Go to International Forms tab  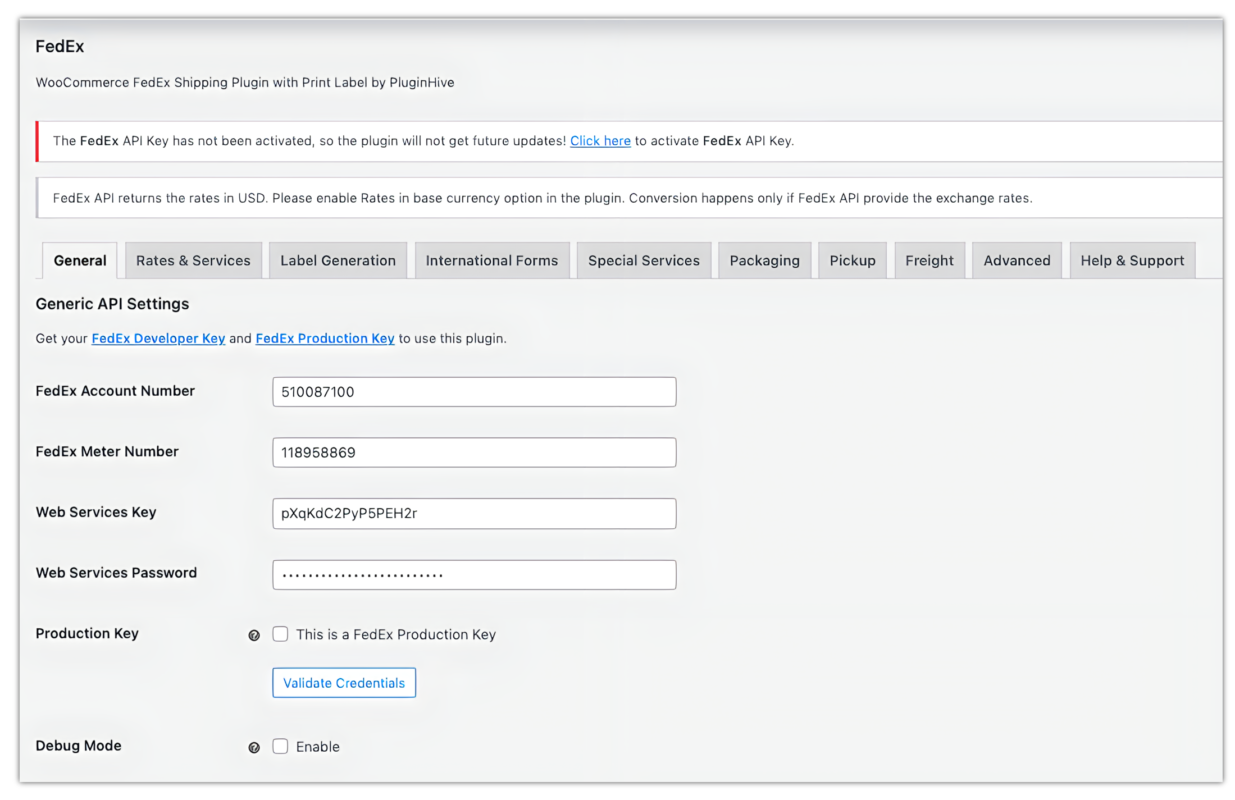tap(492, 260)
